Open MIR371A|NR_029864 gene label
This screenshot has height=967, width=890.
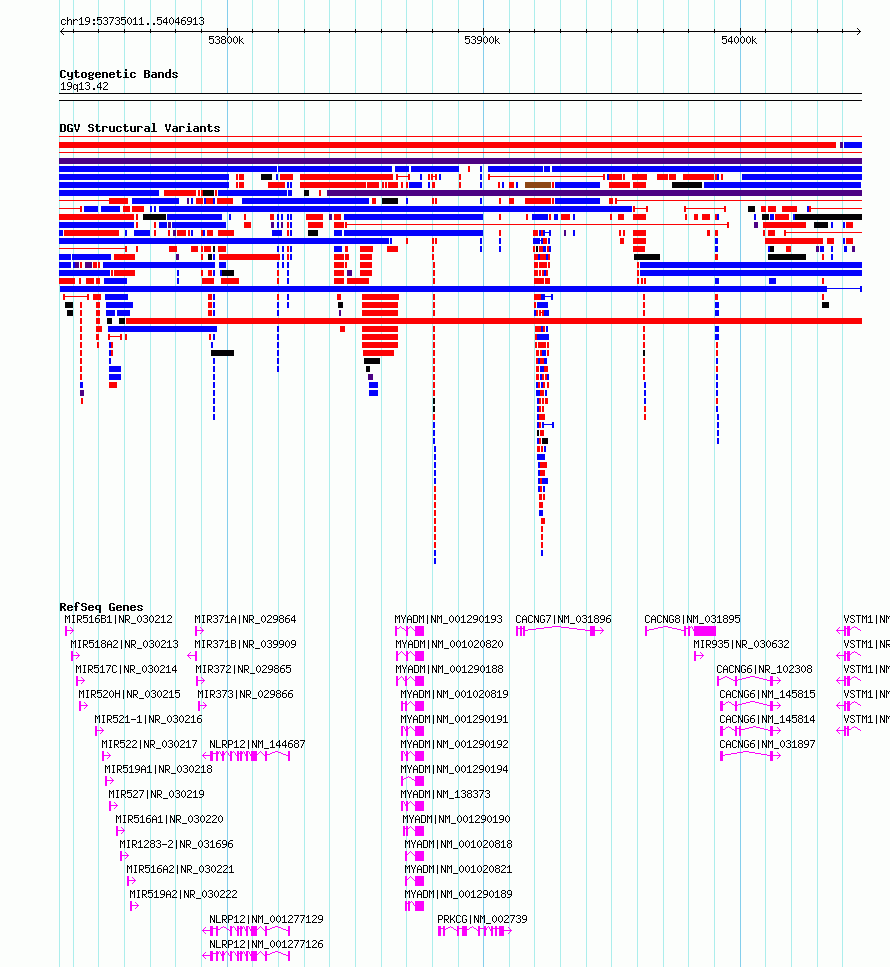click(x=245, y=619)
